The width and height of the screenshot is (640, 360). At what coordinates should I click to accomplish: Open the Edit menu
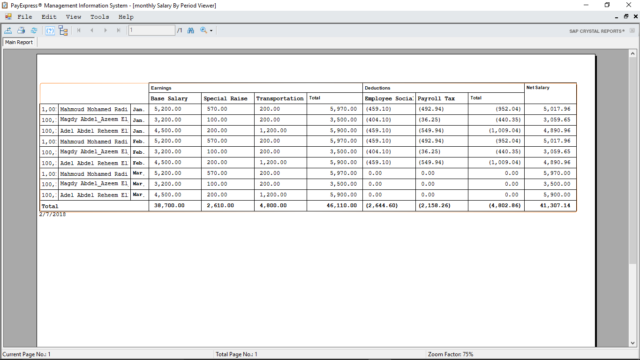[x=49, y=17]
